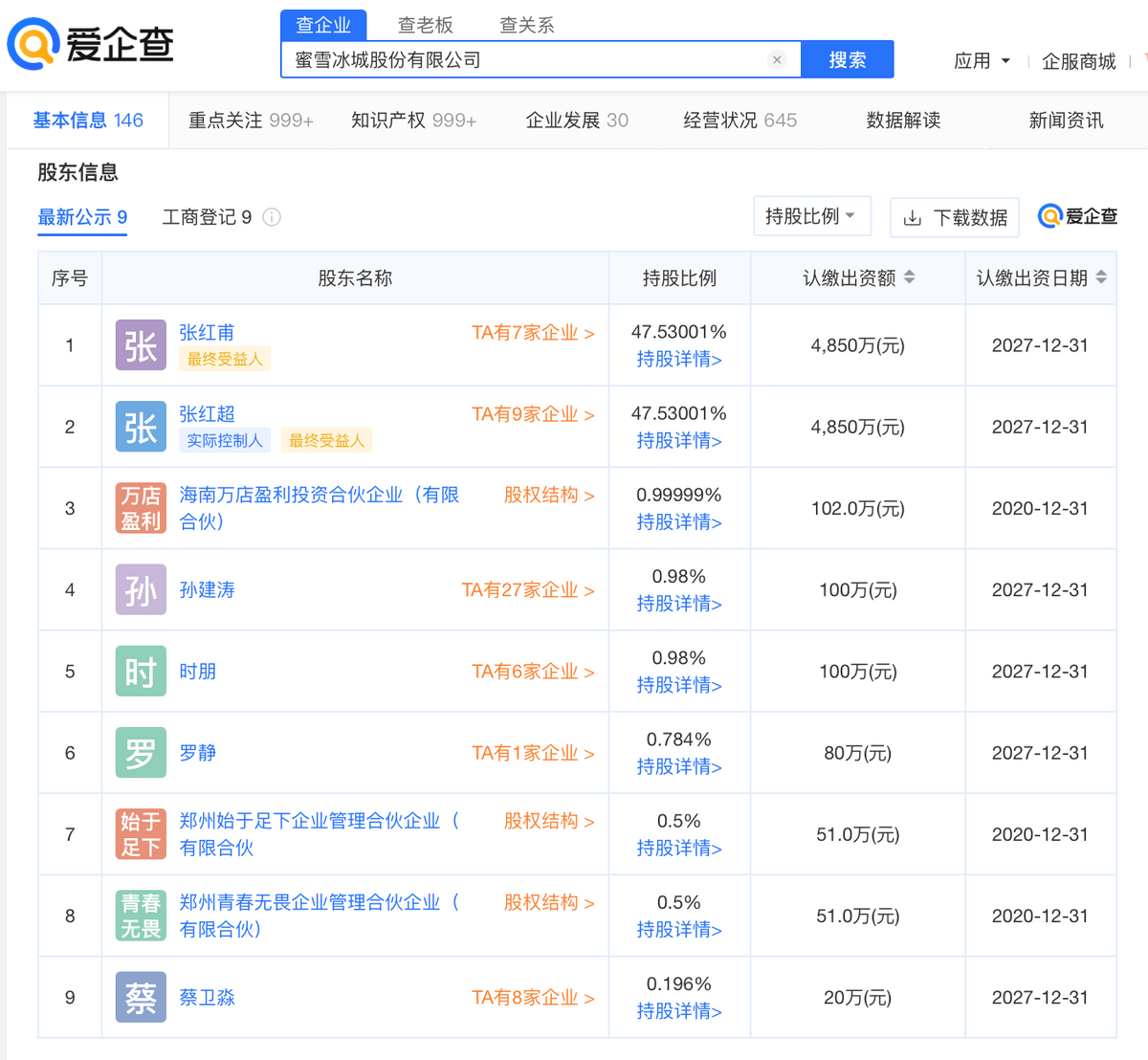This screenshot has height=1060, width=1148.
Task: Click TA有9家企业 for 张红超
Action: pos(533,414)
